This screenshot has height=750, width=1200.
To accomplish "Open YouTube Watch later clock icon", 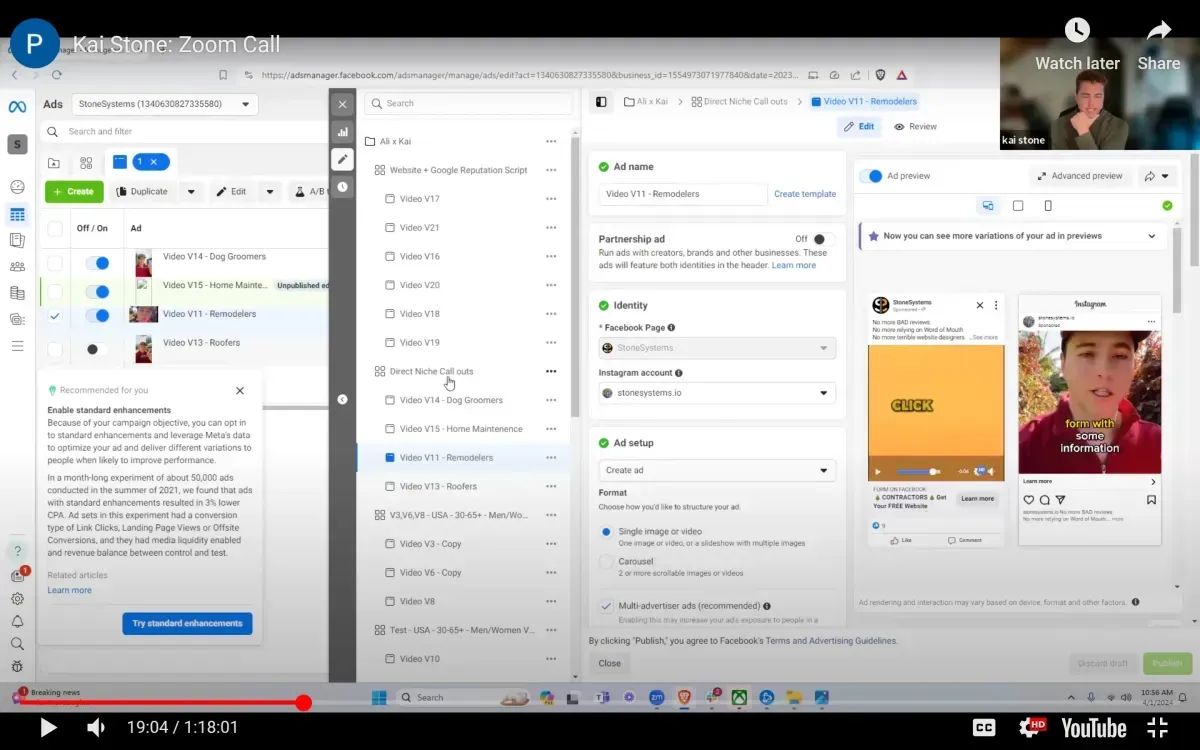I will coord(1077,31).
